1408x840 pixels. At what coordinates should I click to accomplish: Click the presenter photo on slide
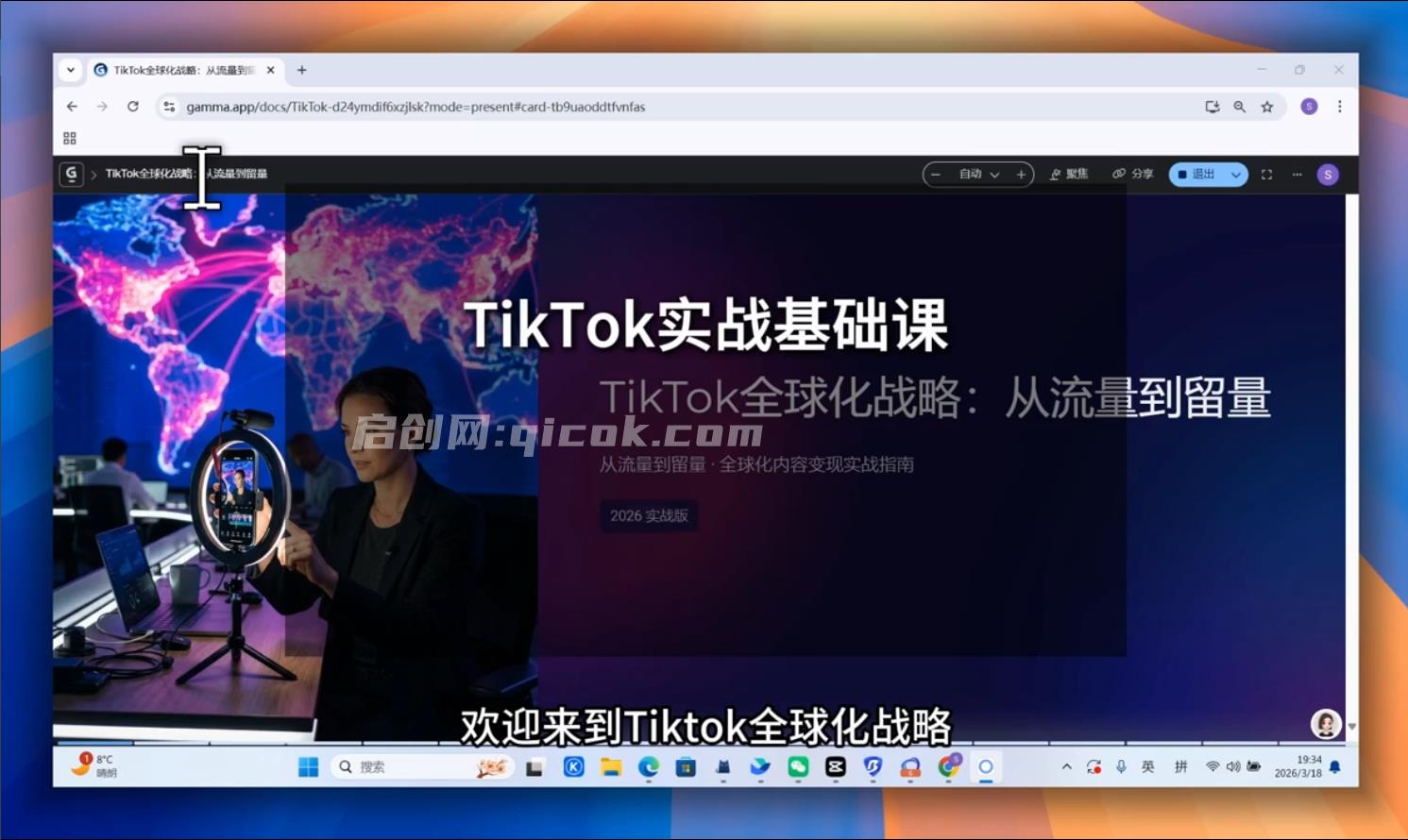(295, 467)
